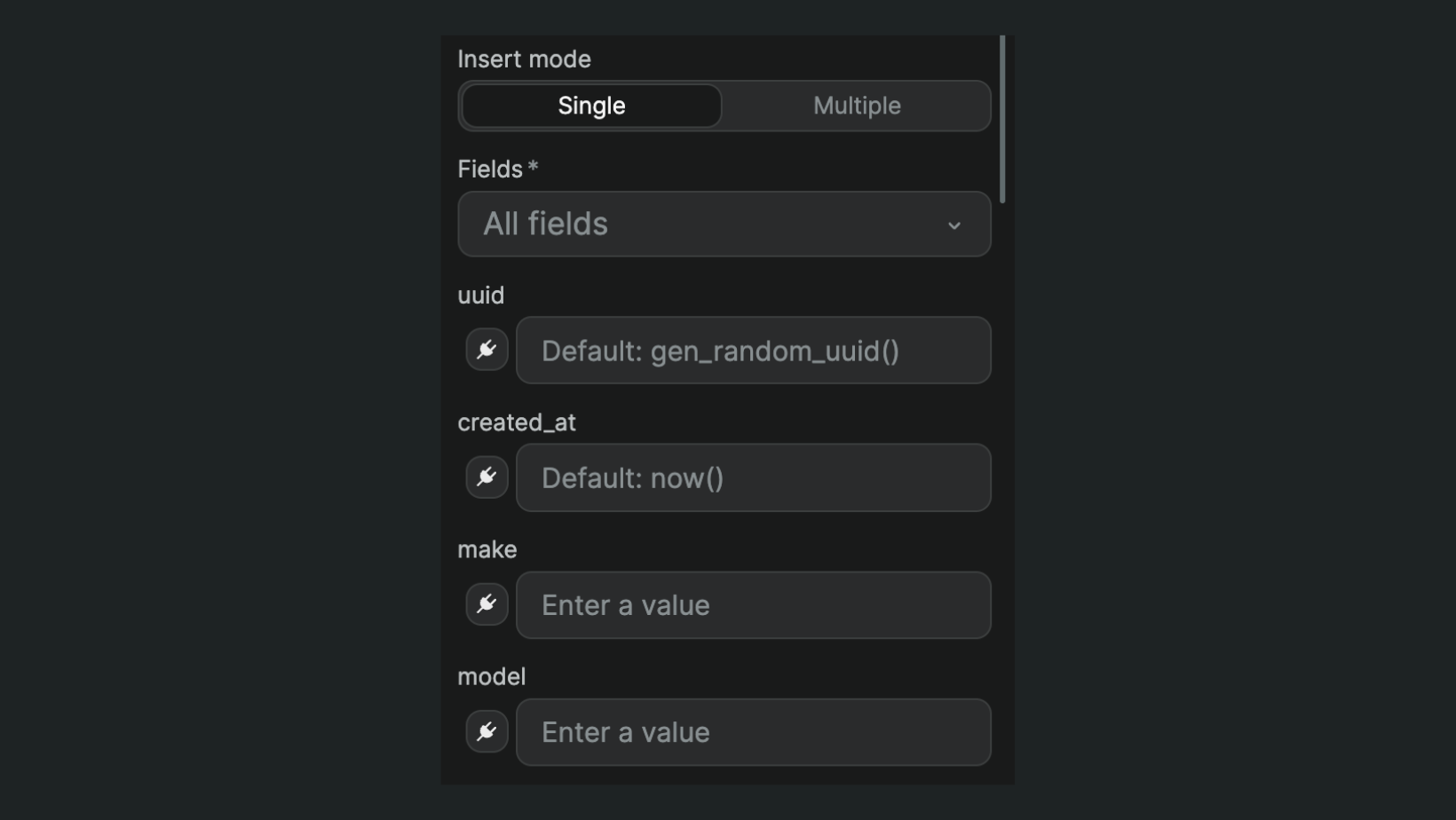Toggle expression mode for the uuid field
The height and width of the screenshot is (820, 1456).
(487, 350)
